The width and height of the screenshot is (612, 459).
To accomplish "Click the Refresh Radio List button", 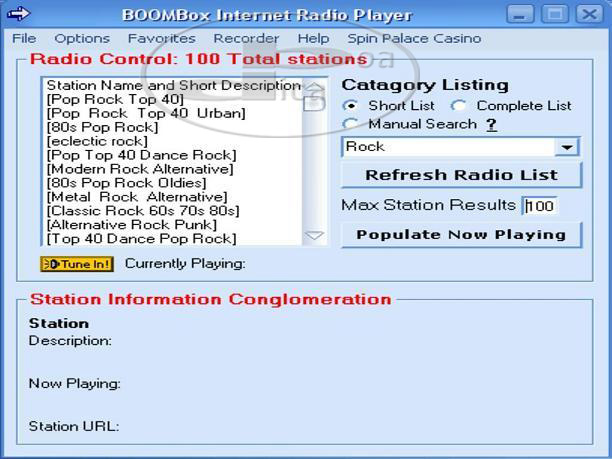I will pyautogui.click(x=460, y=175).
